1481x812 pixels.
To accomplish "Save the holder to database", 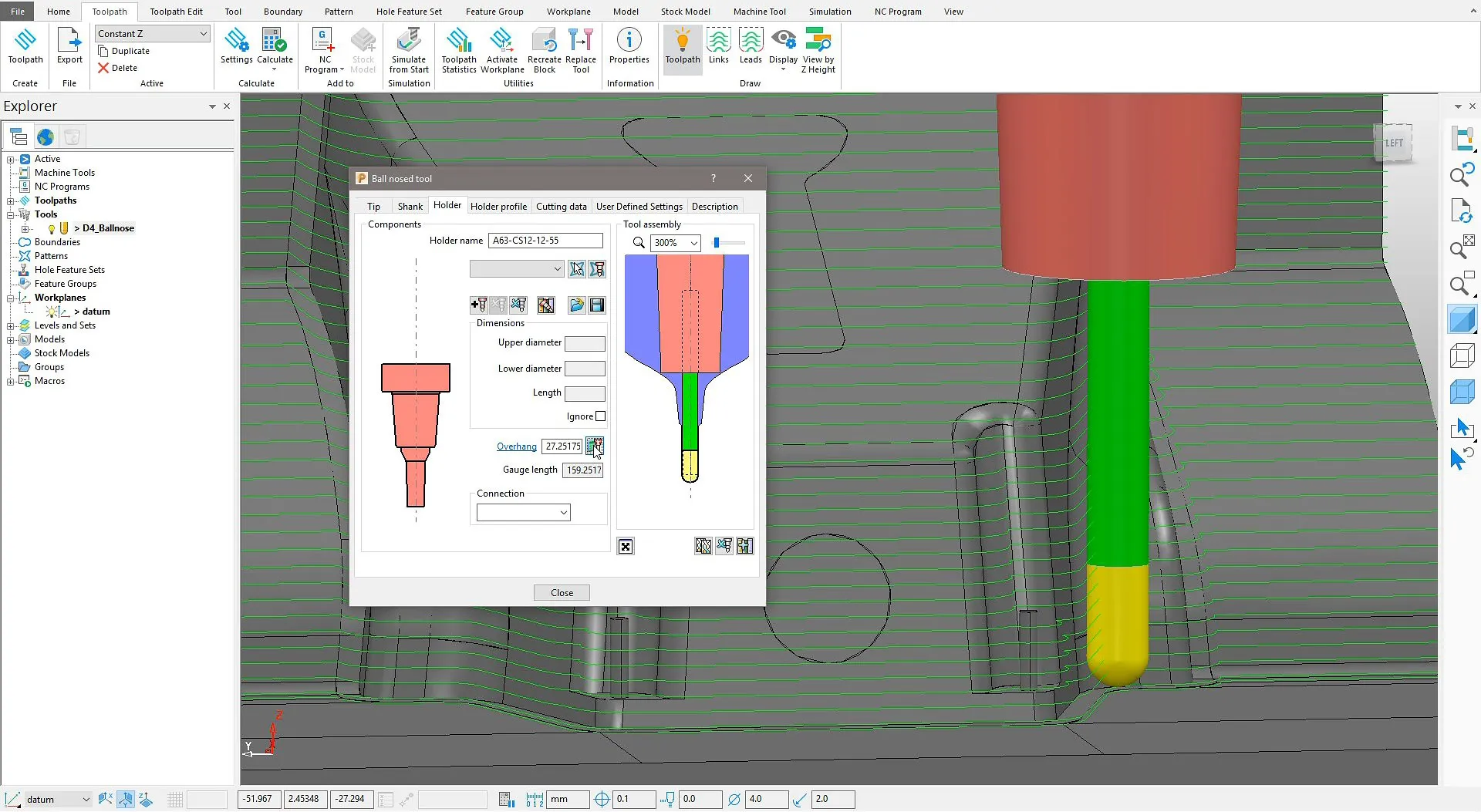I will [x=598, y=305].
